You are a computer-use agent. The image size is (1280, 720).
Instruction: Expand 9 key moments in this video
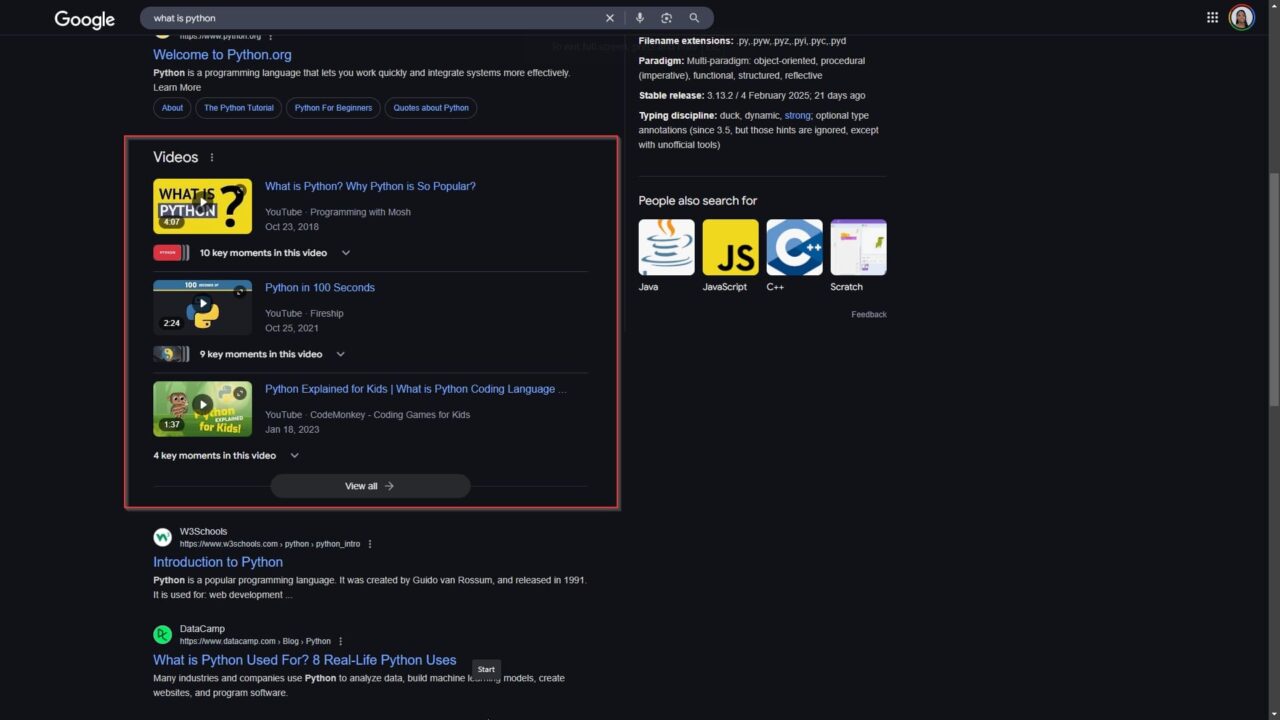click(340, 354)
